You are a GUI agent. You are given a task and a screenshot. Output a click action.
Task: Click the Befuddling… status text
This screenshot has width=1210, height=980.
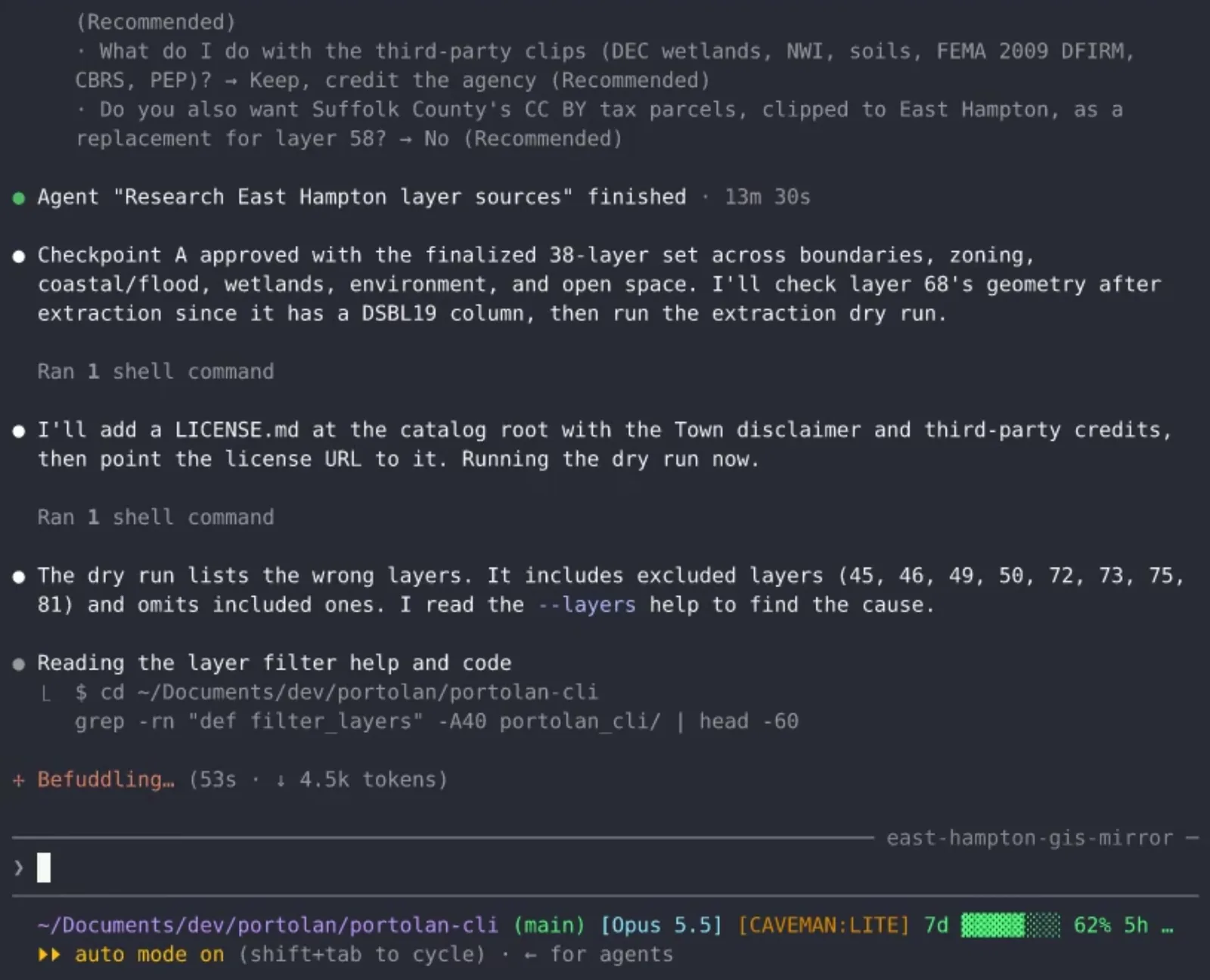[106, 780]
